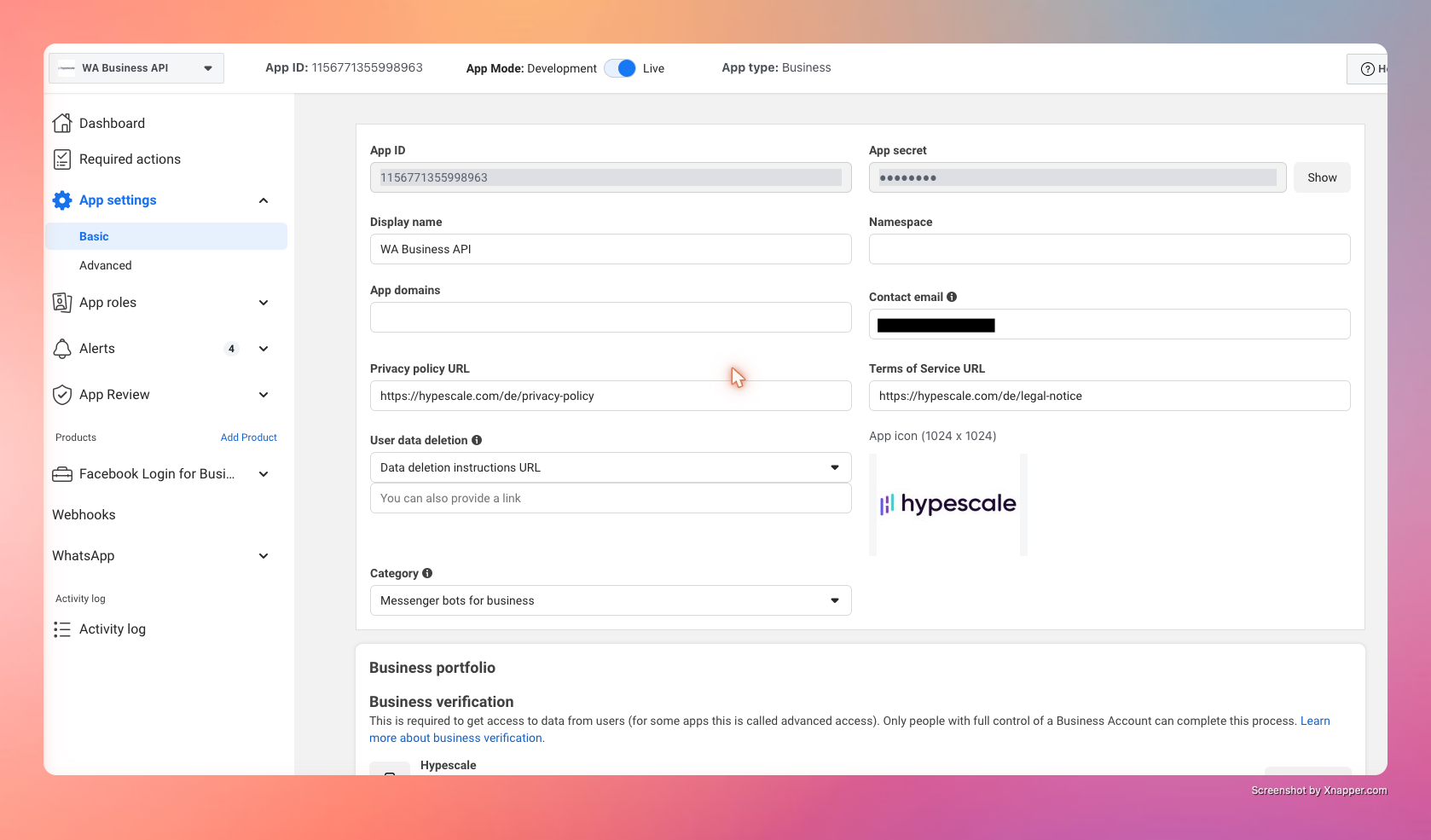Viewport: 1431px width, 840px height.
Task: Go to Required actions
Action: click(x=130, y=159)
